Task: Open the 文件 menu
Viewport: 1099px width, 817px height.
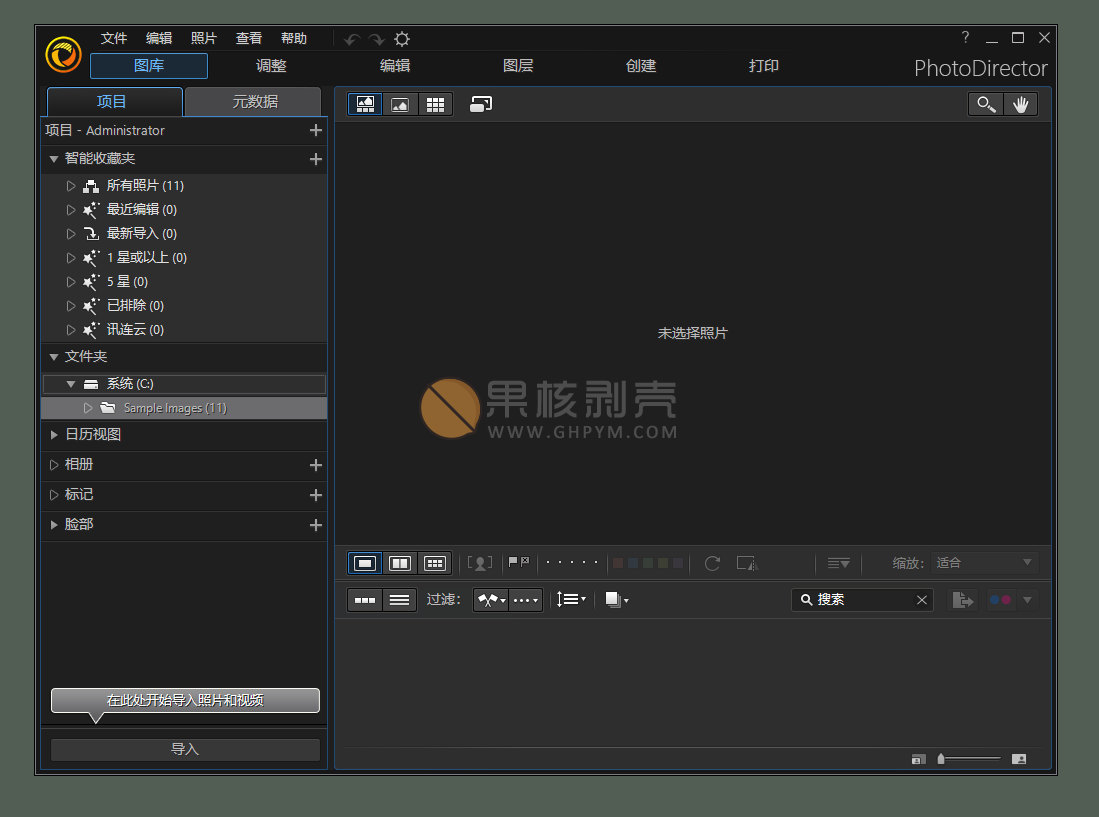Action: click(114, 39)
